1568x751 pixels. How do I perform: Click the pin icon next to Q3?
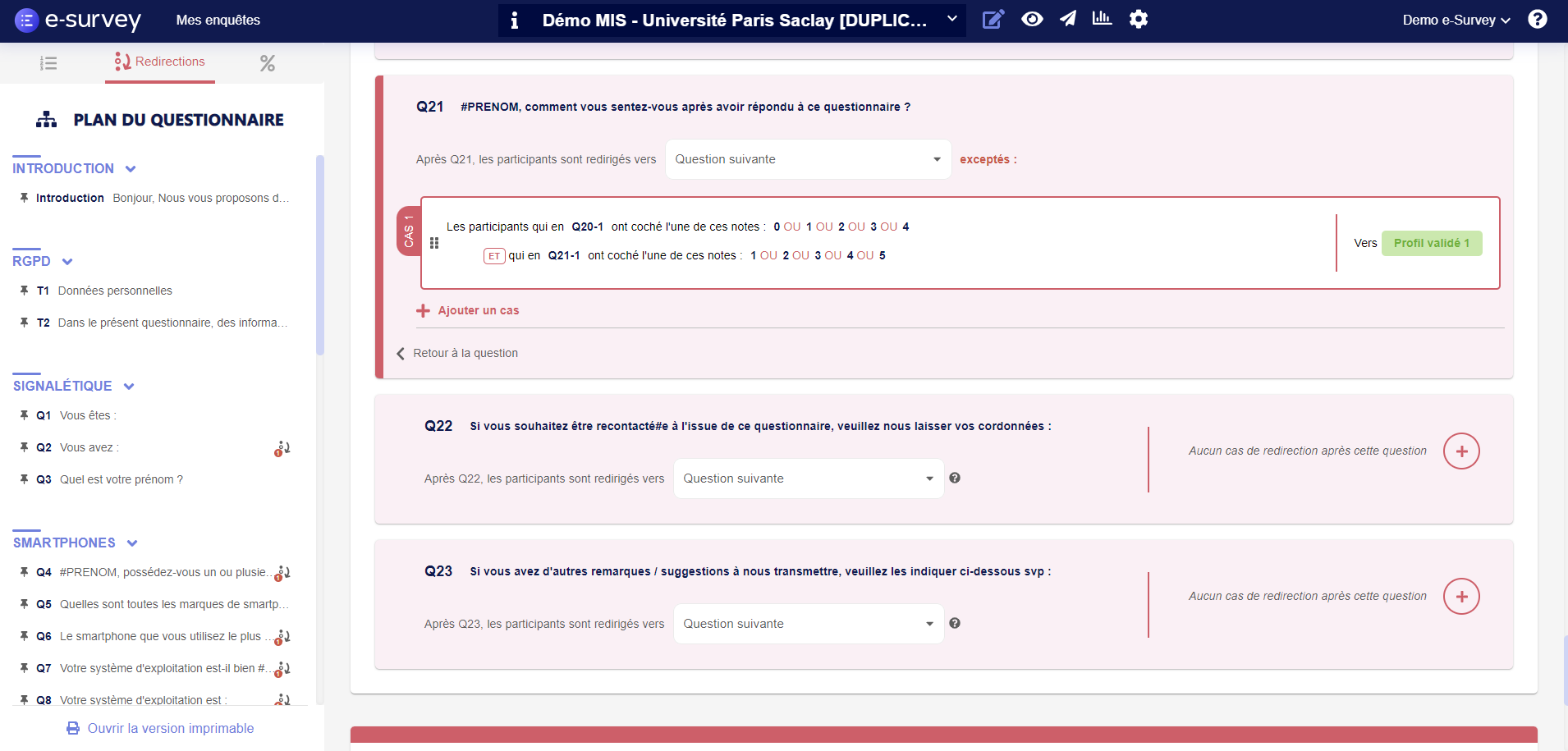point(24,479)
